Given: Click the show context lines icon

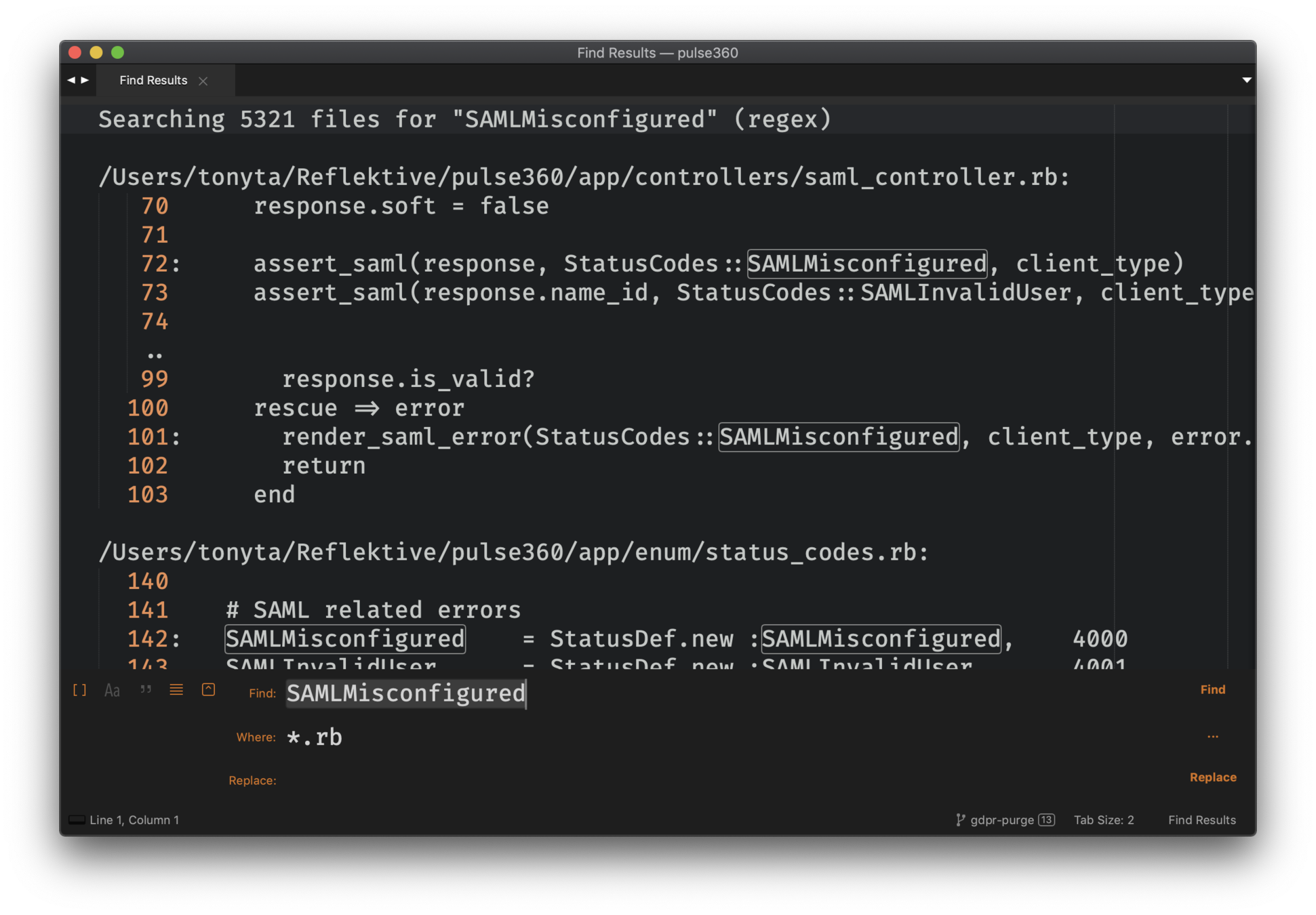Looking at the screenshot, I should [176, 690].
